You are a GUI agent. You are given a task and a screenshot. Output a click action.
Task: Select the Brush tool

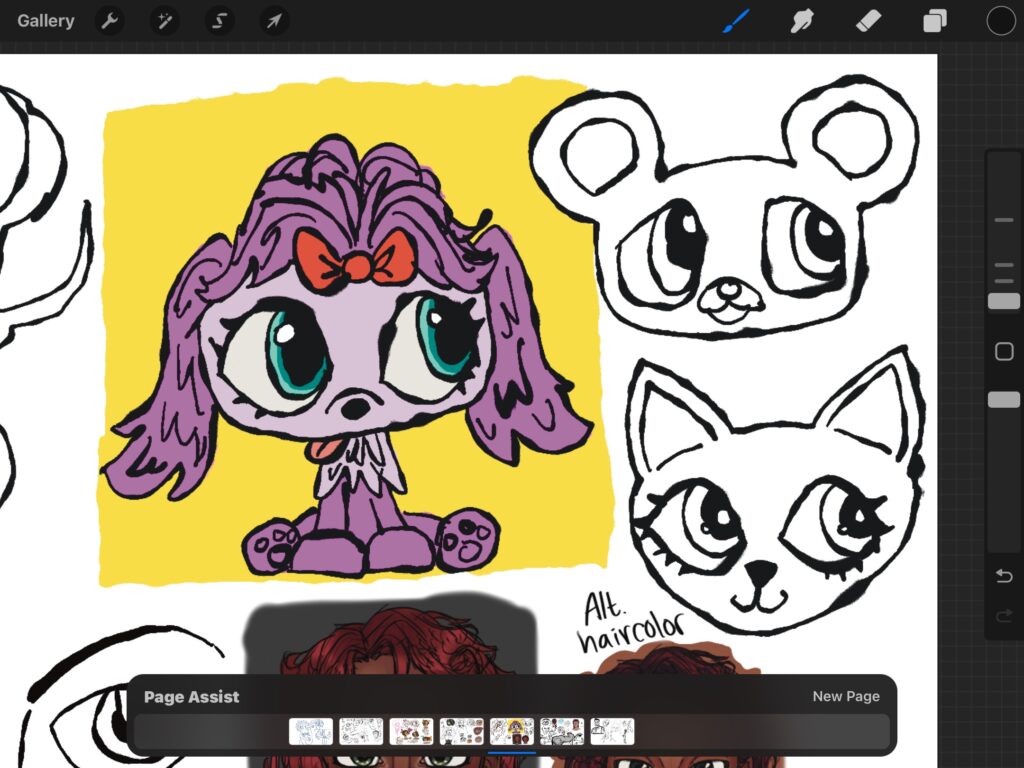pos(737,21)
